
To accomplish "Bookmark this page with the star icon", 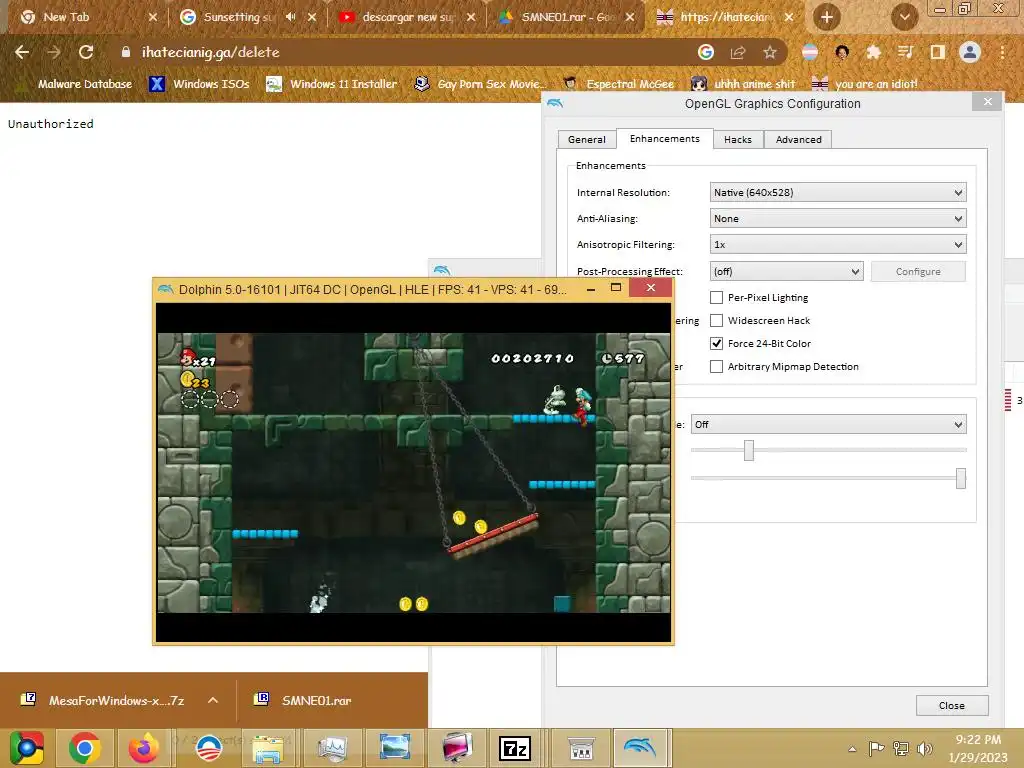I will pos(770,52).
